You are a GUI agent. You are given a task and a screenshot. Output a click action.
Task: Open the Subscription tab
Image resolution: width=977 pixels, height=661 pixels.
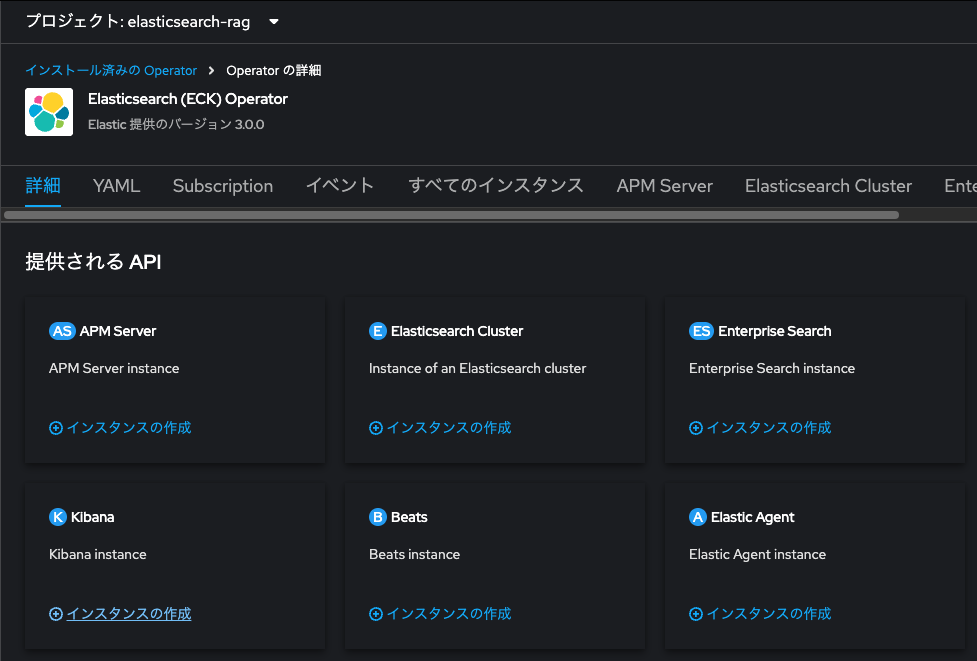point(222,186)
